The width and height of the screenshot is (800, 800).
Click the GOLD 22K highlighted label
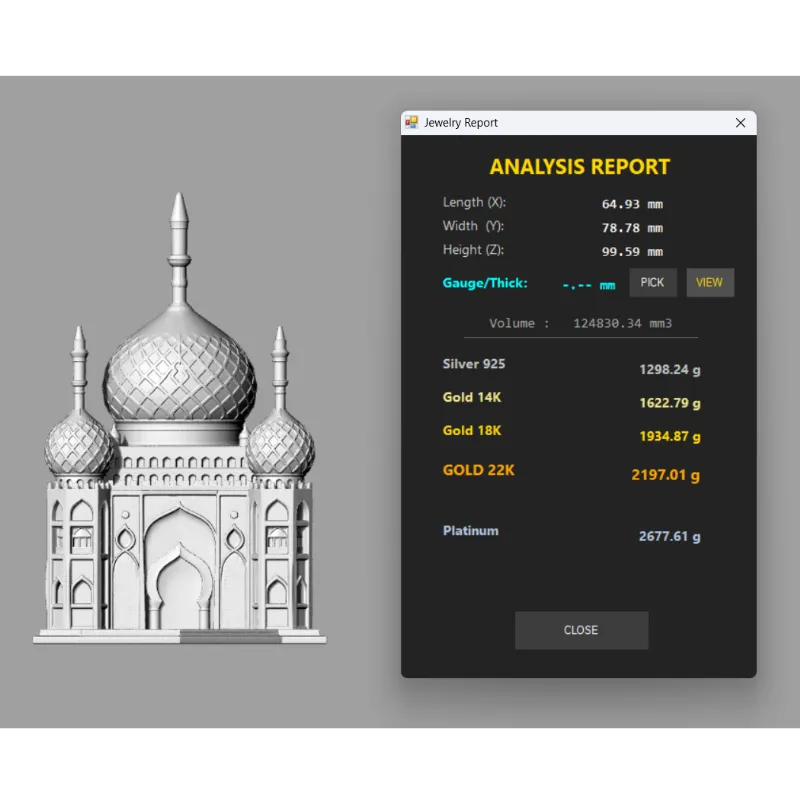[478, 470]
